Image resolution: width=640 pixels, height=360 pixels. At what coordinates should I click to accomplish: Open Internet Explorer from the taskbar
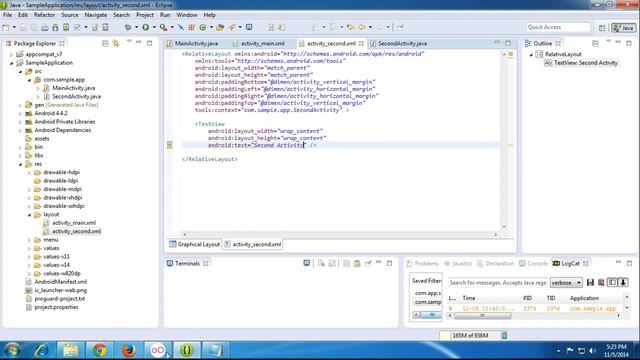[41, 350]
